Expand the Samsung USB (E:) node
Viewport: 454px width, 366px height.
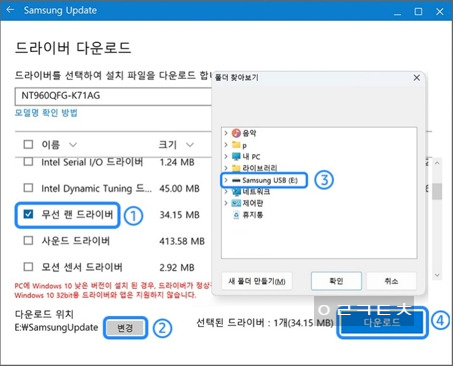tap(226, 180)
